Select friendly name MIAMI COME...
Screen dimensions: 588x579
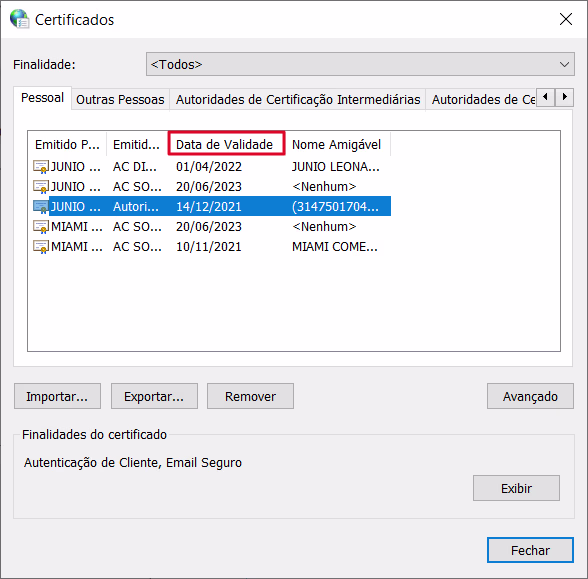pos(335,246)
